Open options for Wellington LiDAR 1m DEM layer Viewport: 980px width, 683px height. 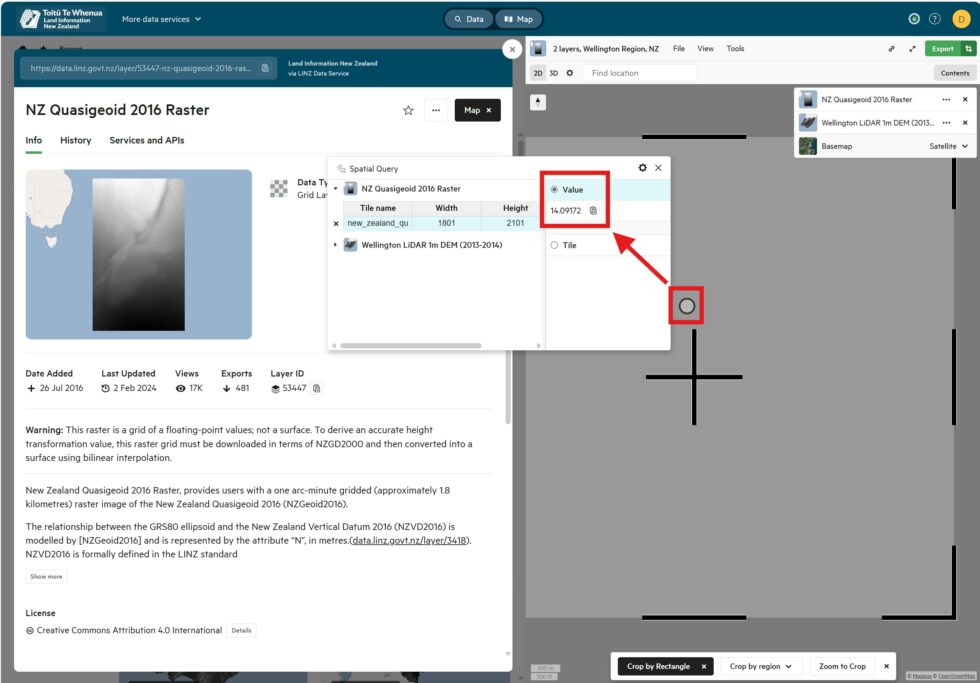[946, 122]
